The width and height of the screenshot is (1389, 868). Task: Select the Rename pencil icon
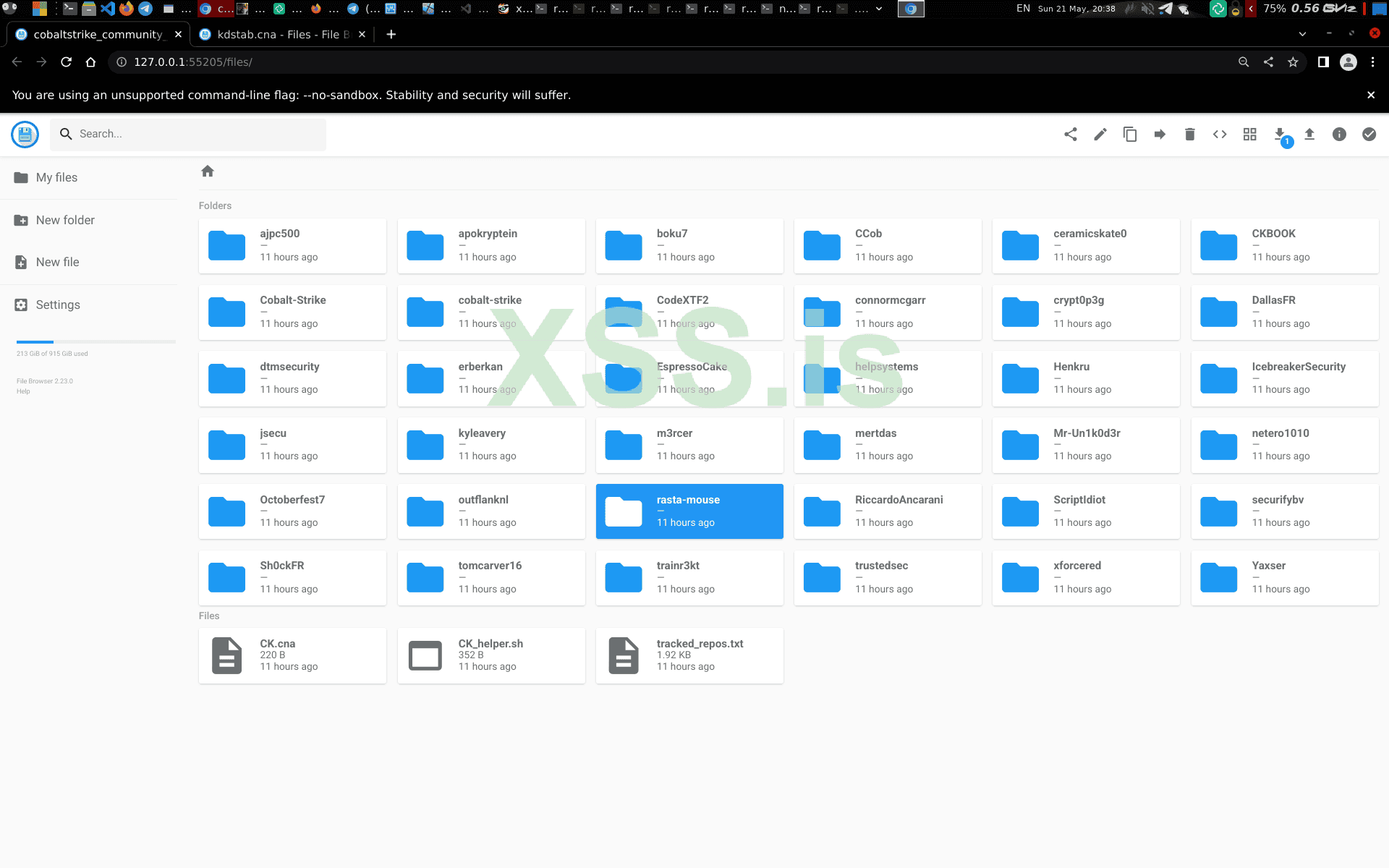(1100, 134)
